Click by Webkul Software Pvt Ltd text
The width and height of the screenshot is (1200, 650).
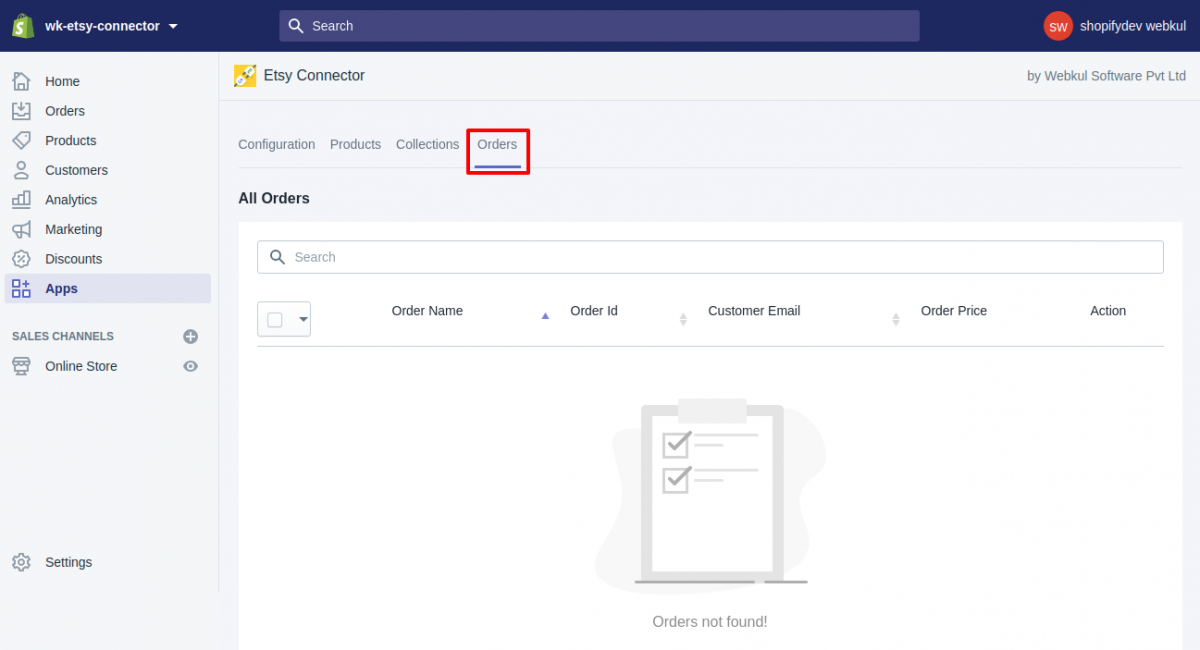(1106, 76)
